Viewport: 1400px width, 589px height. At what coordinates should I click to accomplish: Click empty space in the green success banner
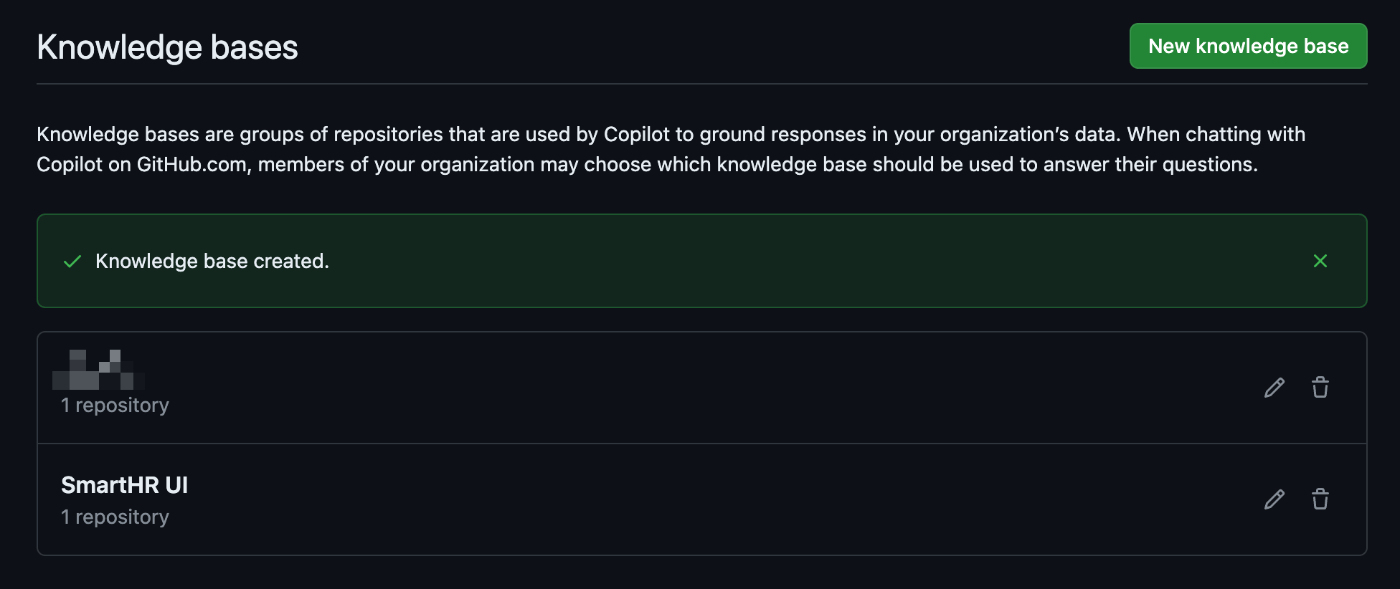coord(800,261)
